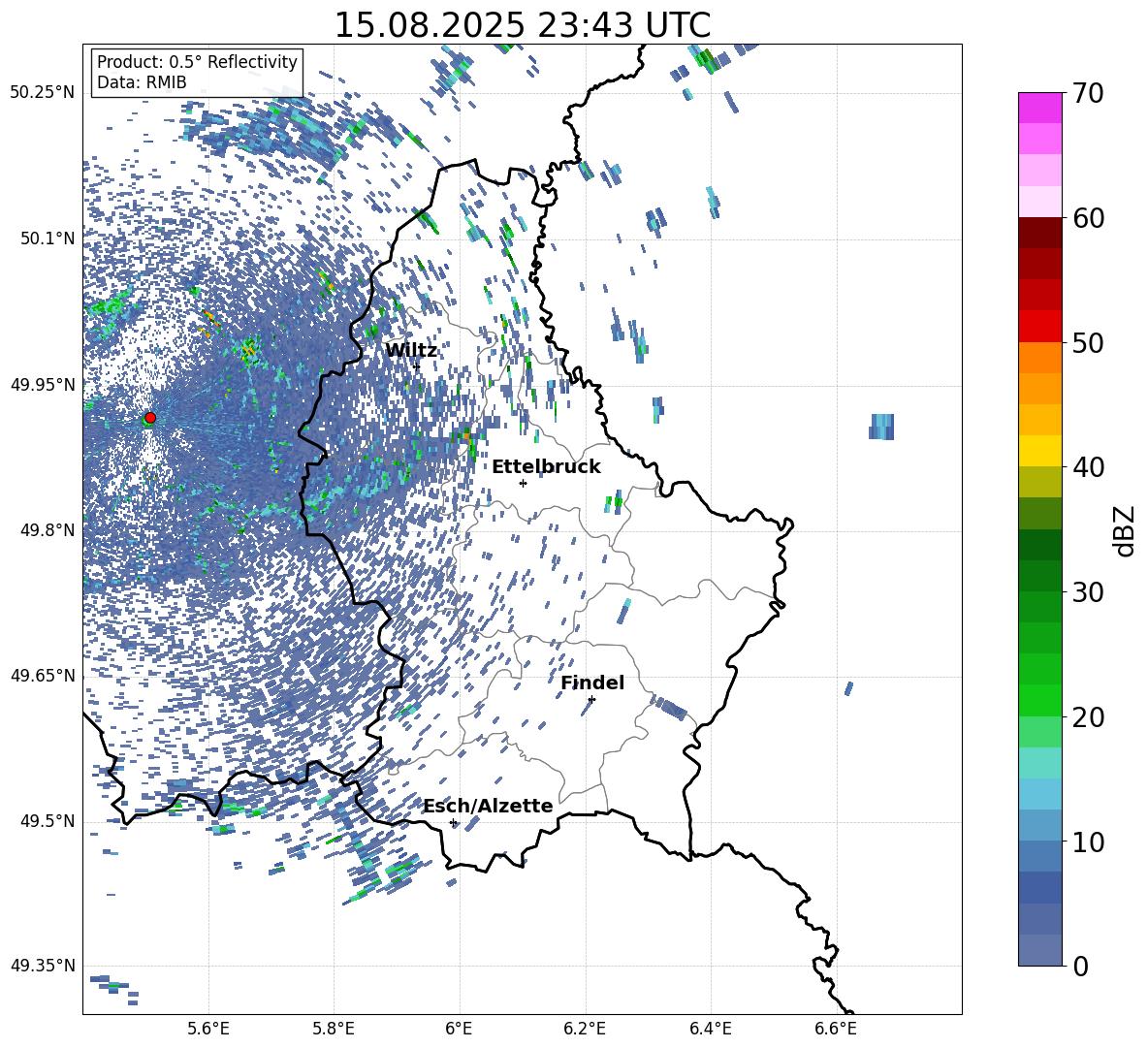Click the bright red colorbar swatch at 50
Screen dimensions: 1148x1048
coord(1039,327)
